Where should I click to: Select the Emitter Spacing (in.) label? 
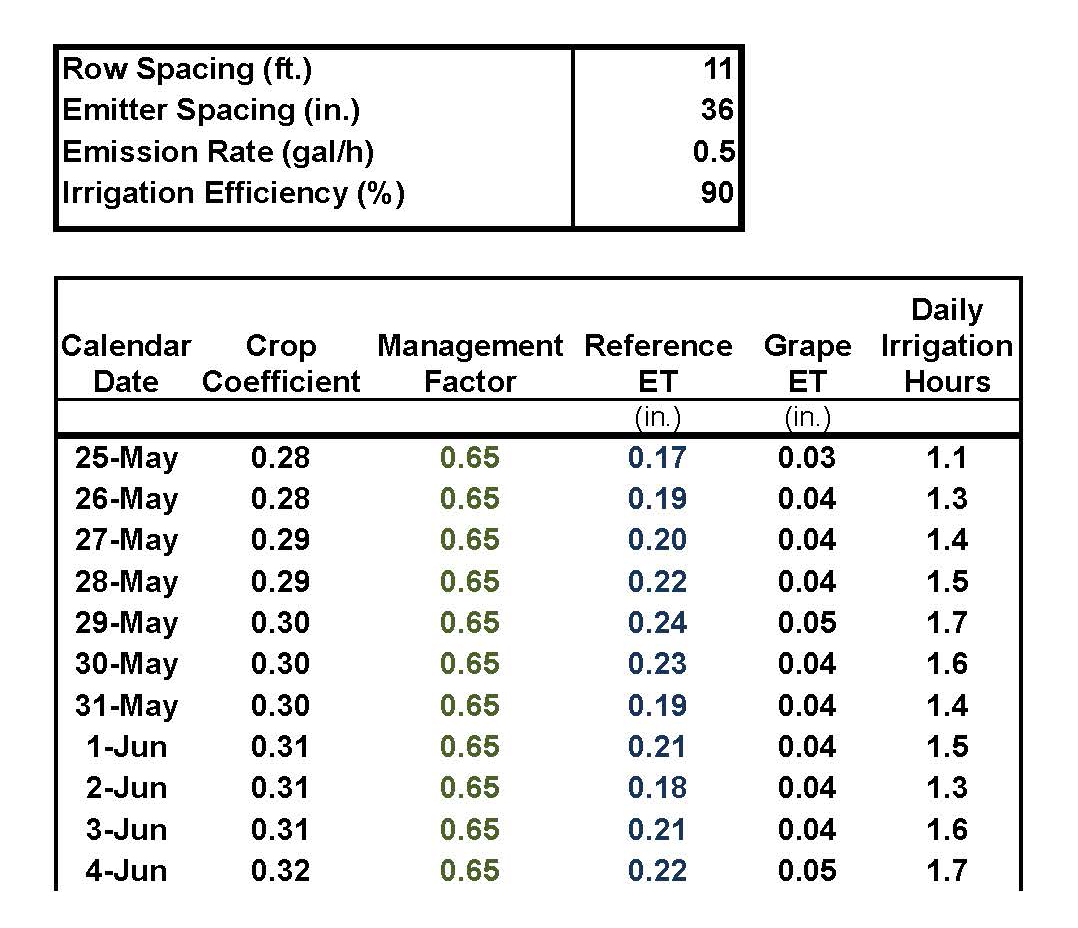coord(211,110)
